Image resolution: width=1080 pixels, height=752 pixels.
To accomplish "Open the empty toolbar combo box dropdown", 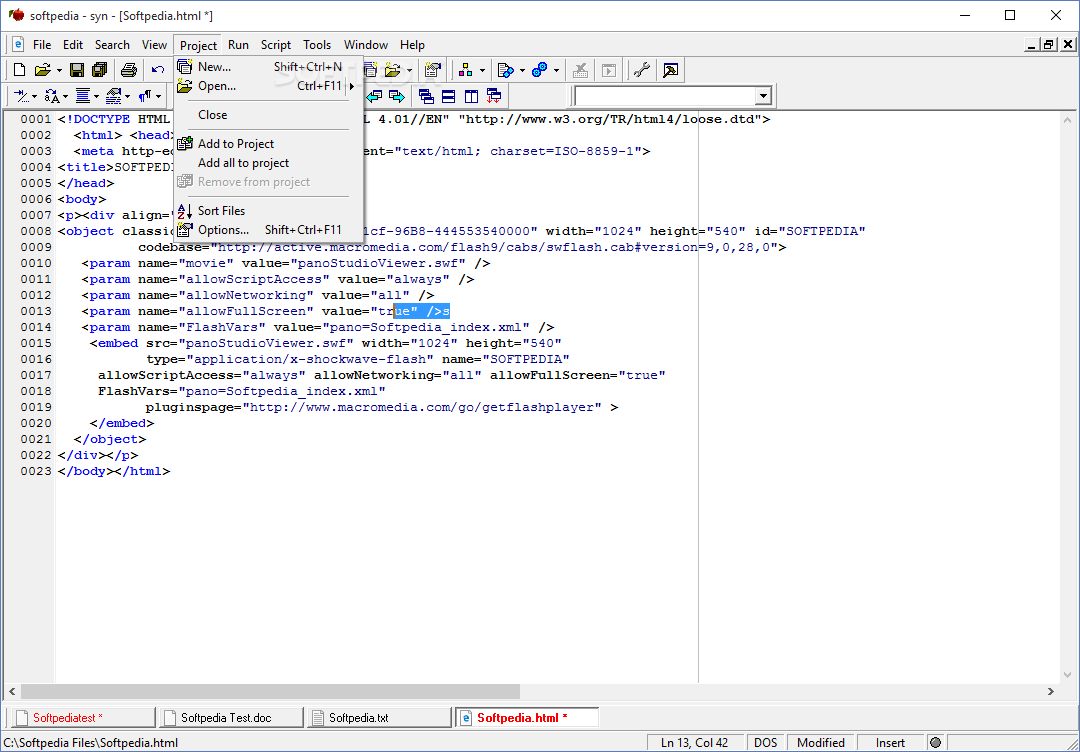I will (x=762, y=96).
